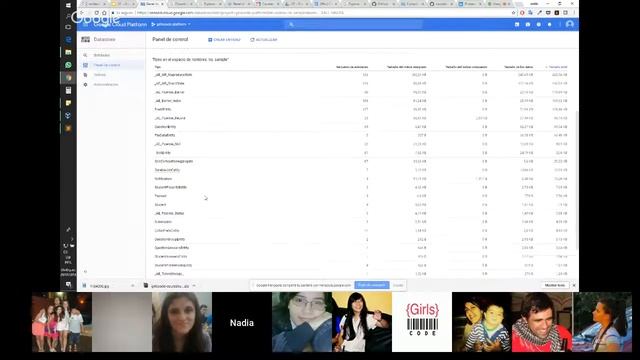This screenshot has height=360, width=640.
Task: Click the blue stop sharing button
Action: coord(371,285)
